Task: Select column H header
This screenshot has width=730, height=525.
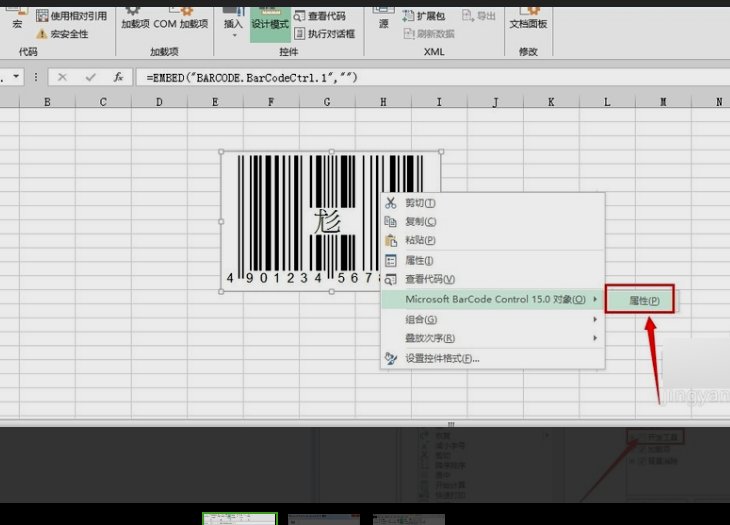Action: pyautogui.click(x=383, y=101)
